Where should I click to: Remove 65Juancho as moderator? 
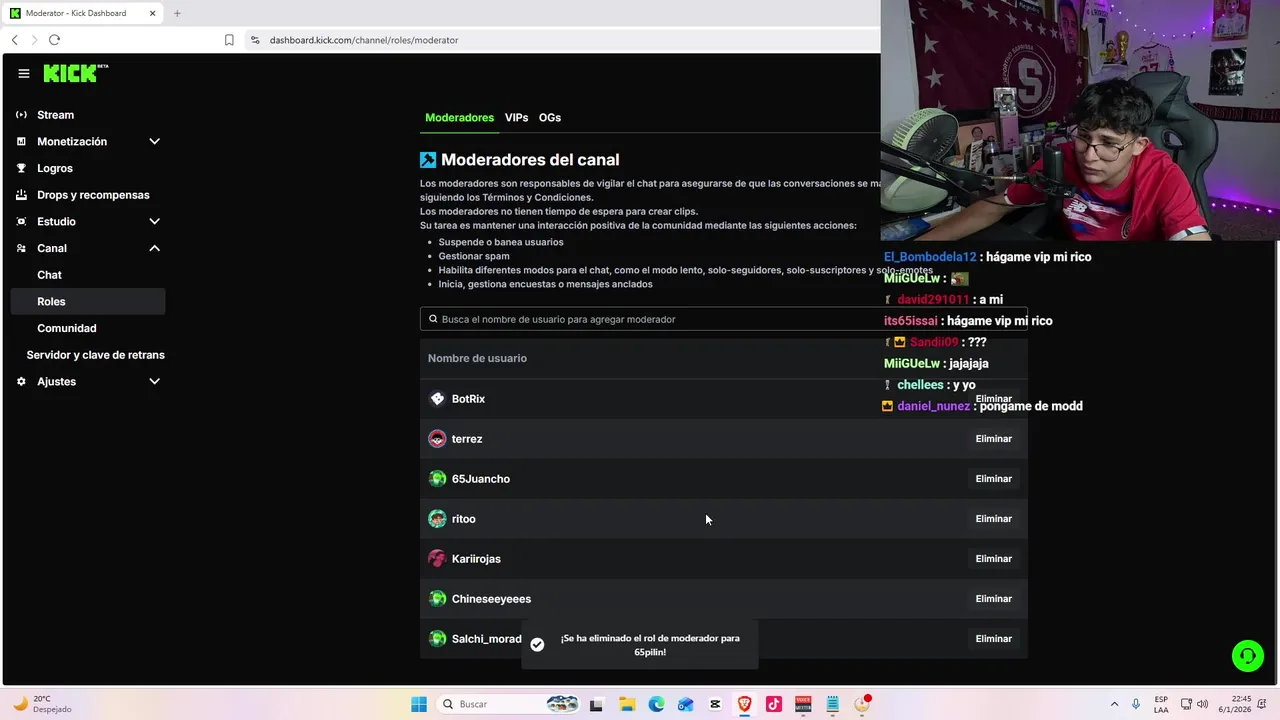pos(993,478)
